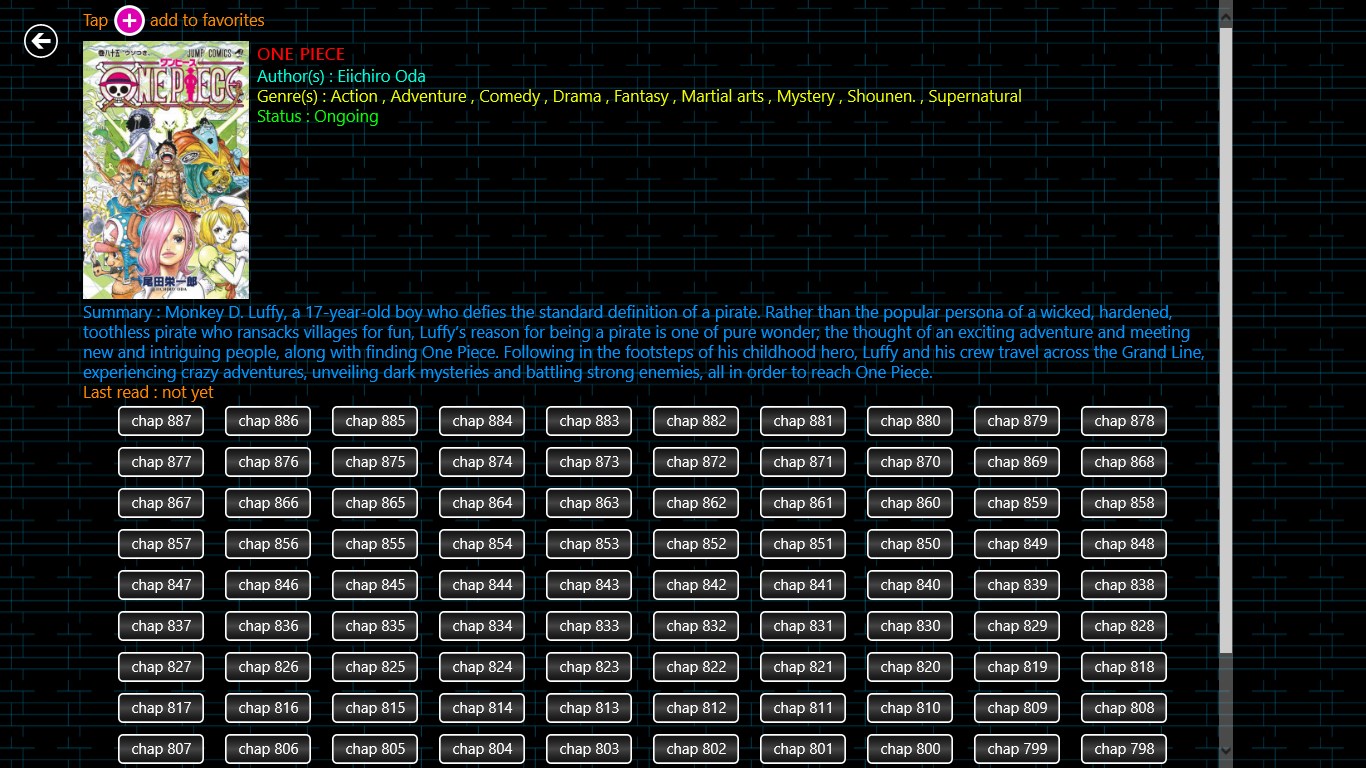Screen dimensions: 1366x768
Task: Select chap 811
Action: (x=803, y=708)
